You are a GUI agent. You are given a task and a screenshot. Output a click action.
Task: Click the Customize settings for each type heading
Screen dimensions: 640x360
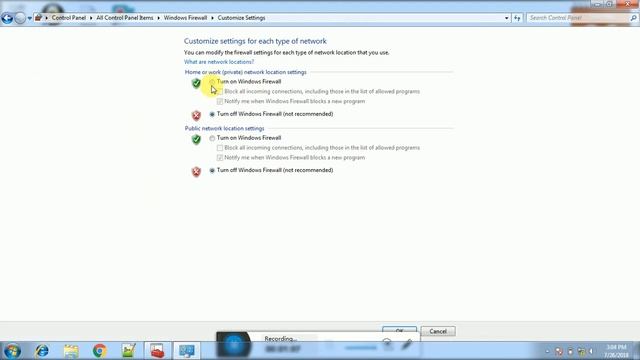coord(255,41)
